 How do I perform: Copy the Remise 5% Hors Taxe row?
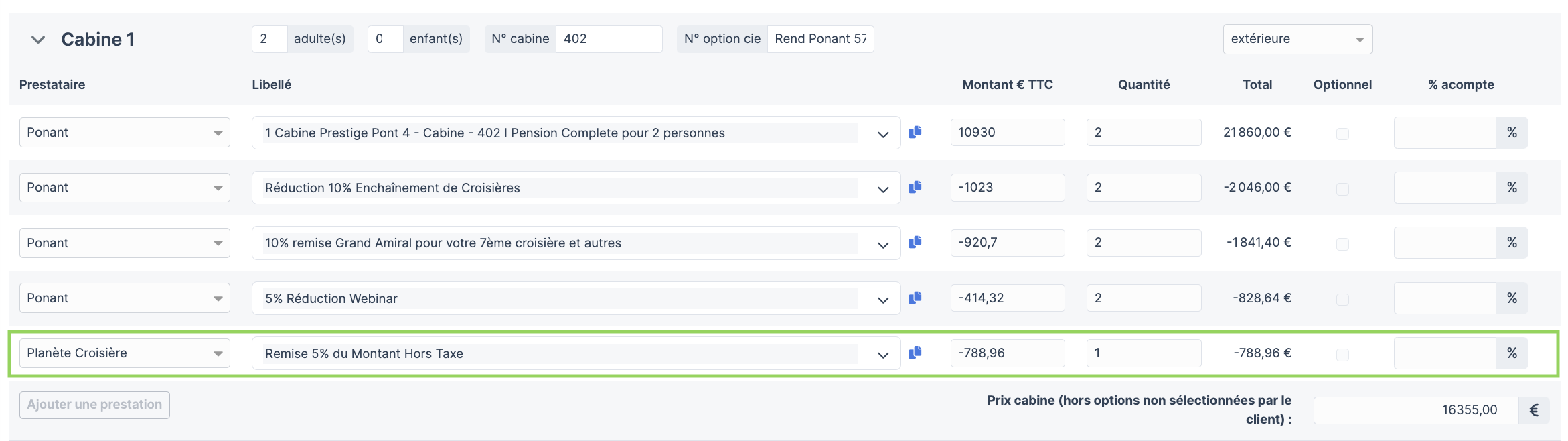915,353
